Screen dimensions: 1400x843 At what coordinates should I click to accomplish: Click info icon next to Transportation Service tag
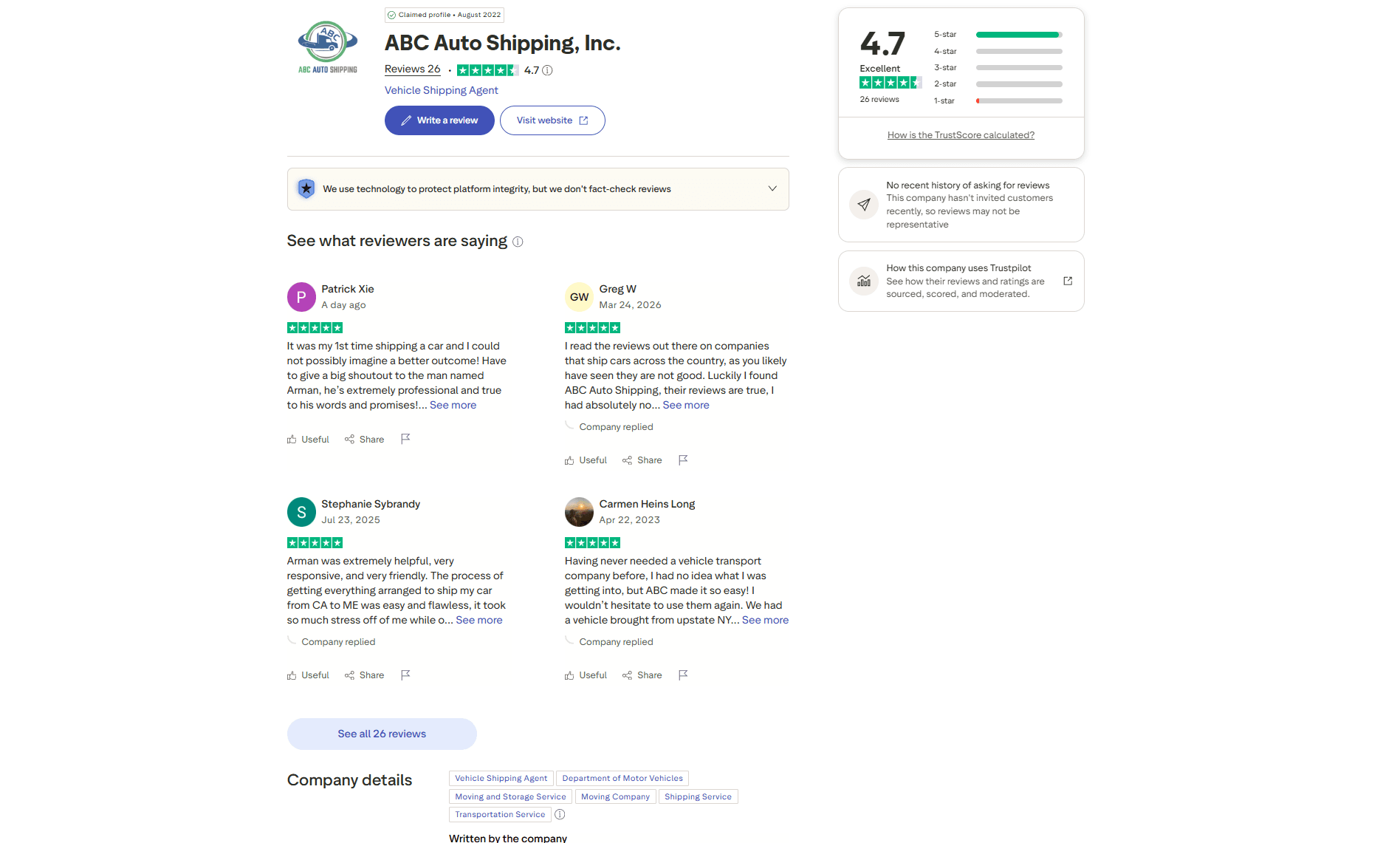click(560, 814)
